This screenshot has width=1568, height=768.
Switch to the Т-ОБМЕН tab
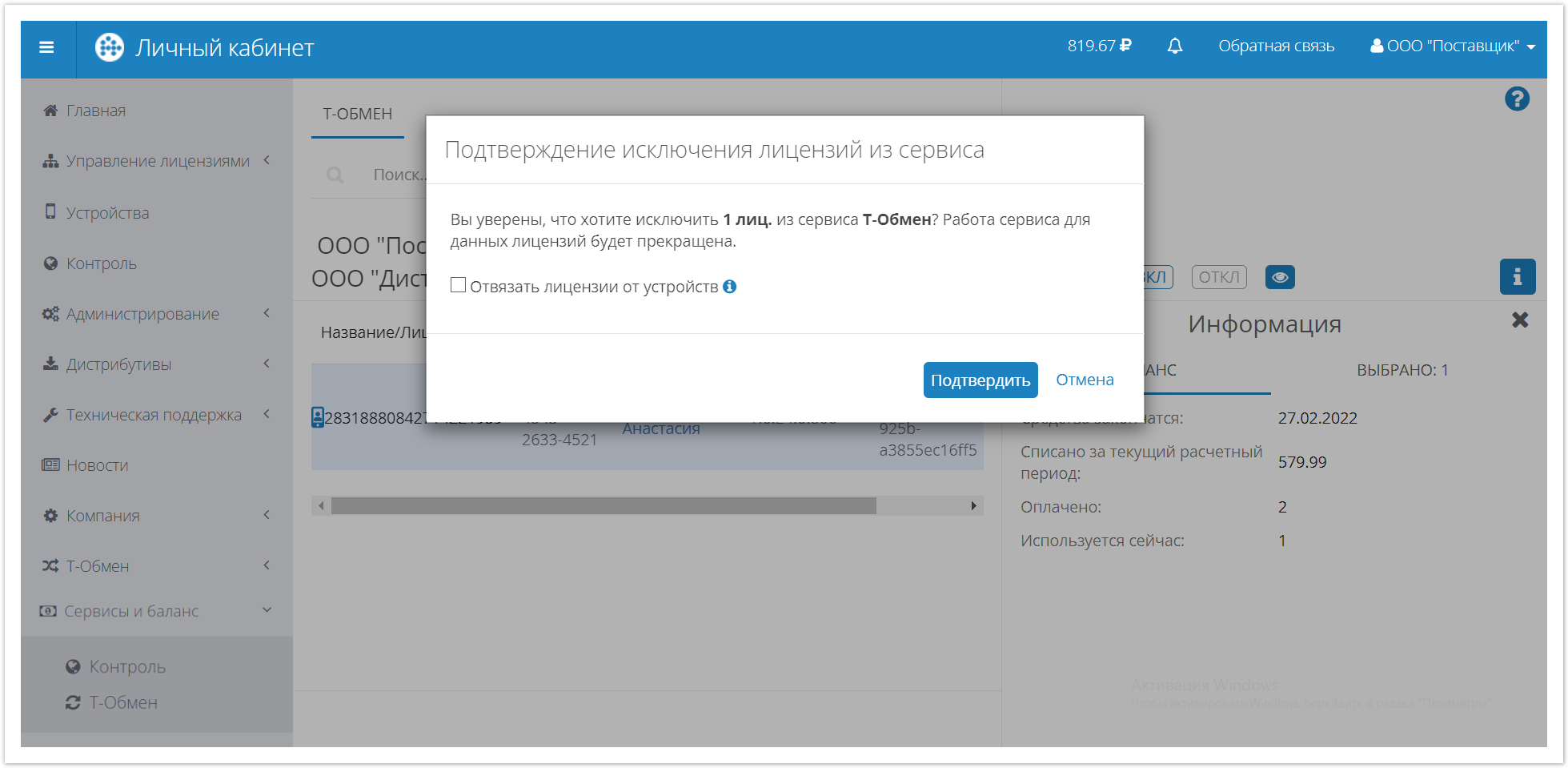[x=357, y=114]
